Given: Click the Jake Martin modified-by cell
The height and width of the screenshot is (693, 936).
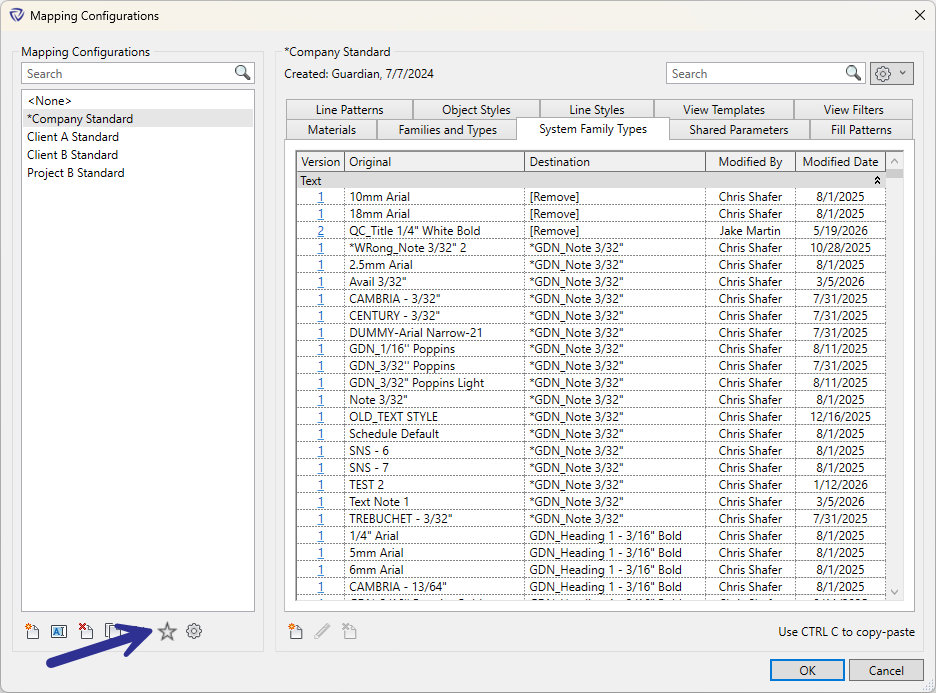Looking at the screenshot, I should point(750,230).
